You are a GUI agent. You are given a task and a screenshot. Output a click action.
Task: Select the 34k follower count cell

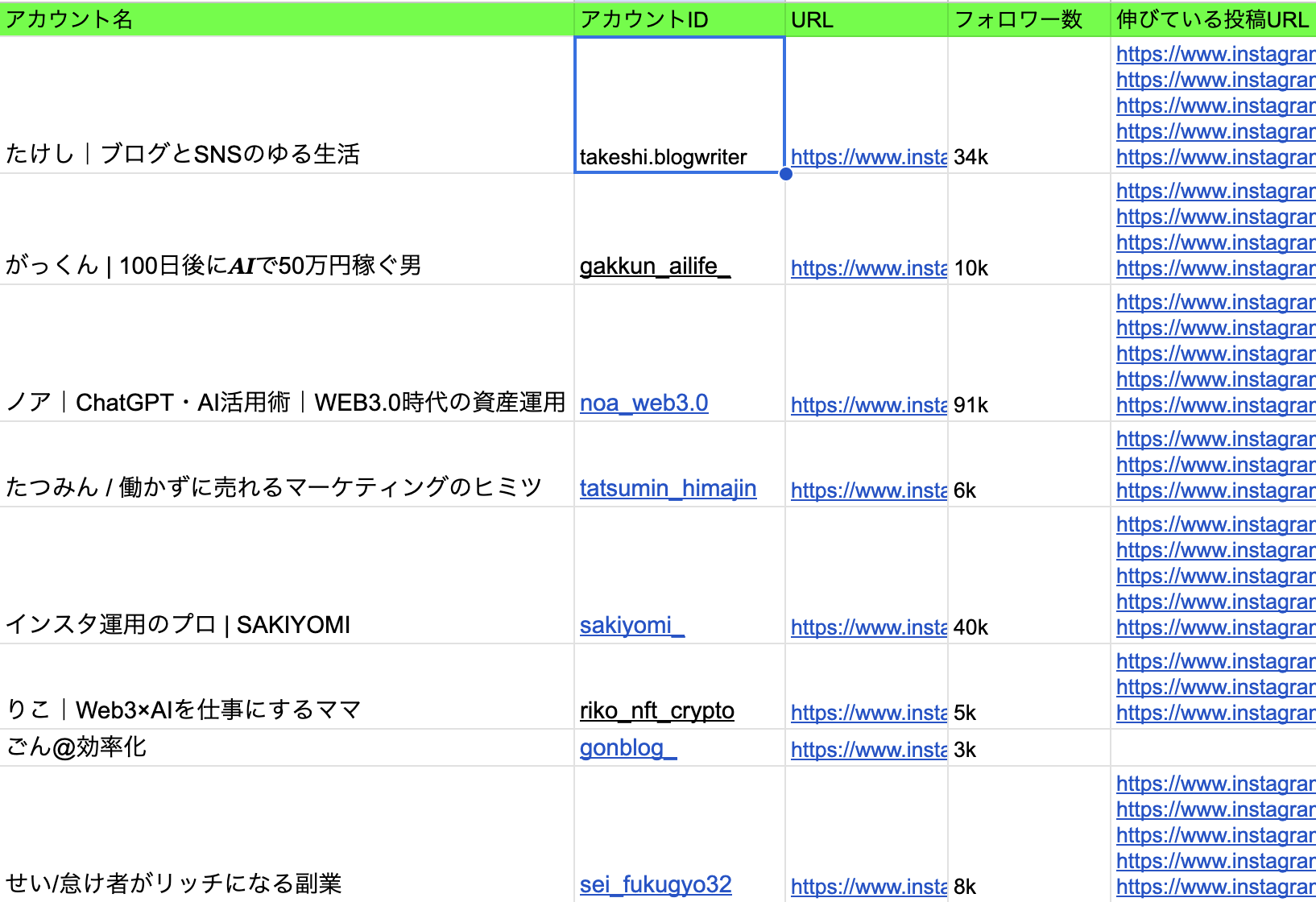coord(1029,105)
